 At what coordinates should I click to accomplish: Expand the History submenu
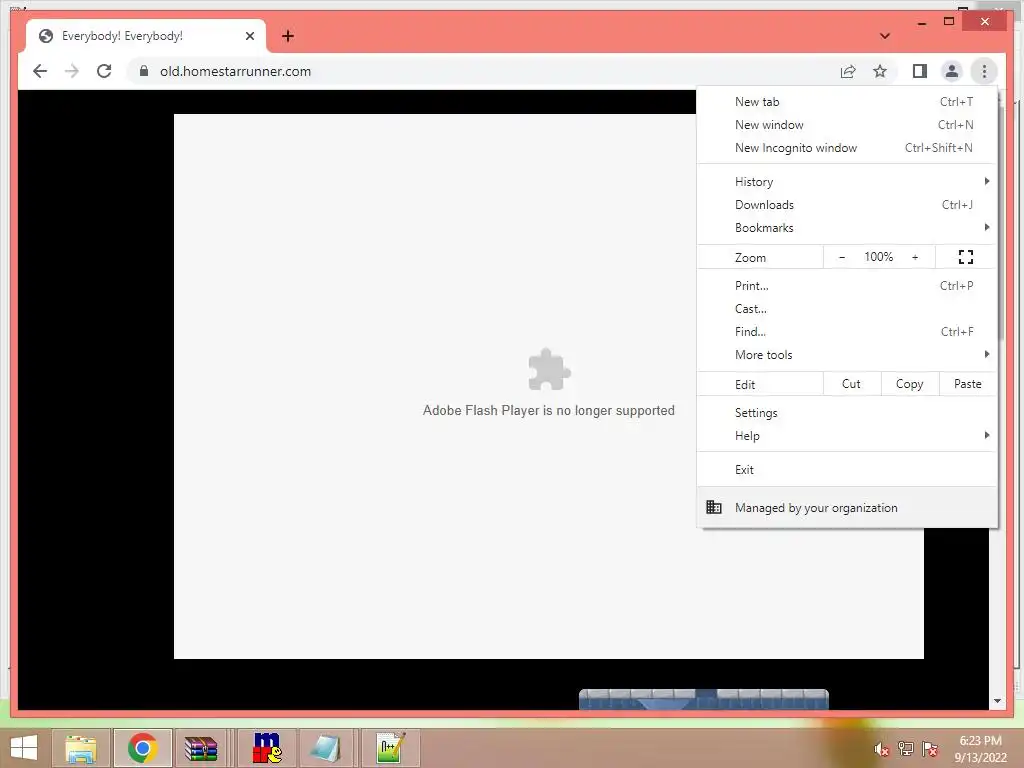click(847, 182)
